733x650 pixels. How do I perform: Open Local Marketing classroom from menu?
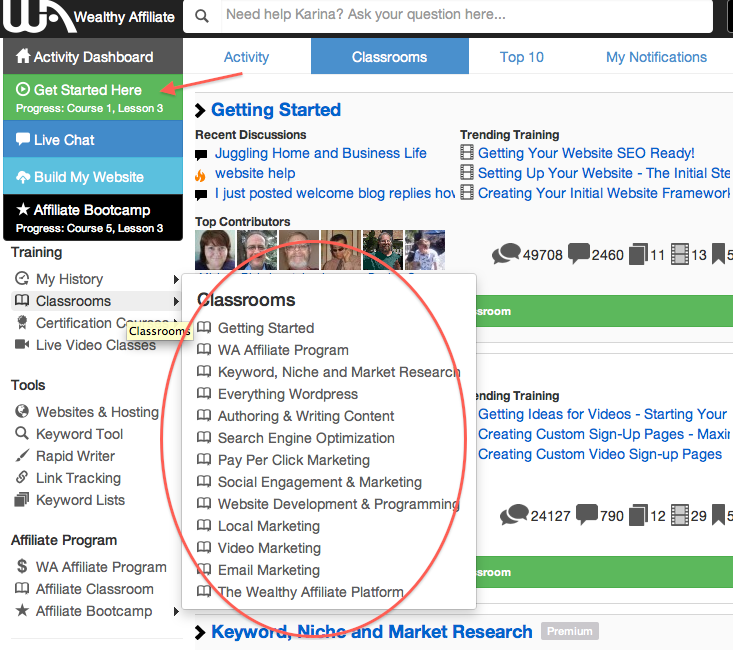[269, 526]
